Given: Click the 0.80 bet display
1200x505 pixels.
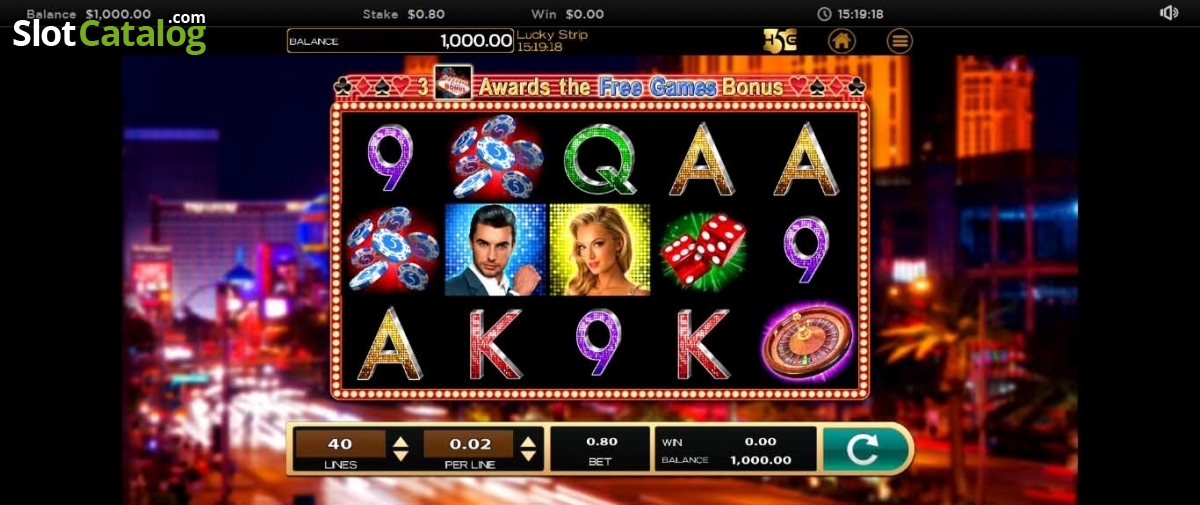Looking at the screenshot, I should [x=601, y=449].
